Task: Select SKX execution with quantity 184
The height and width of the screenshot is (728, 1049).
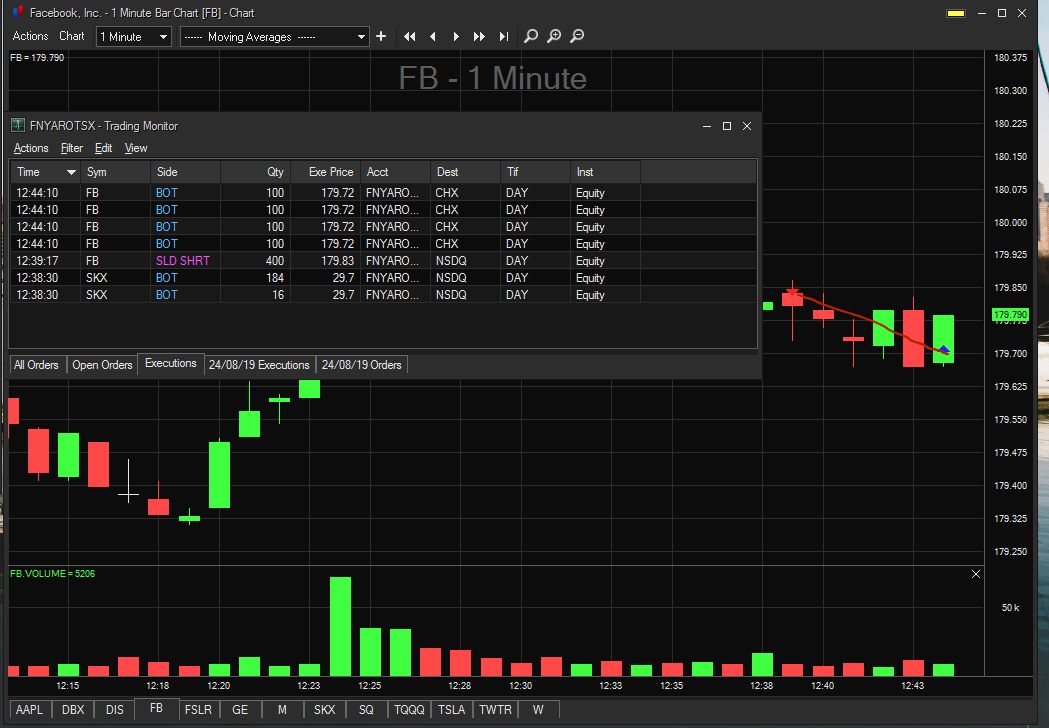Action: click(x=383, y=278)
